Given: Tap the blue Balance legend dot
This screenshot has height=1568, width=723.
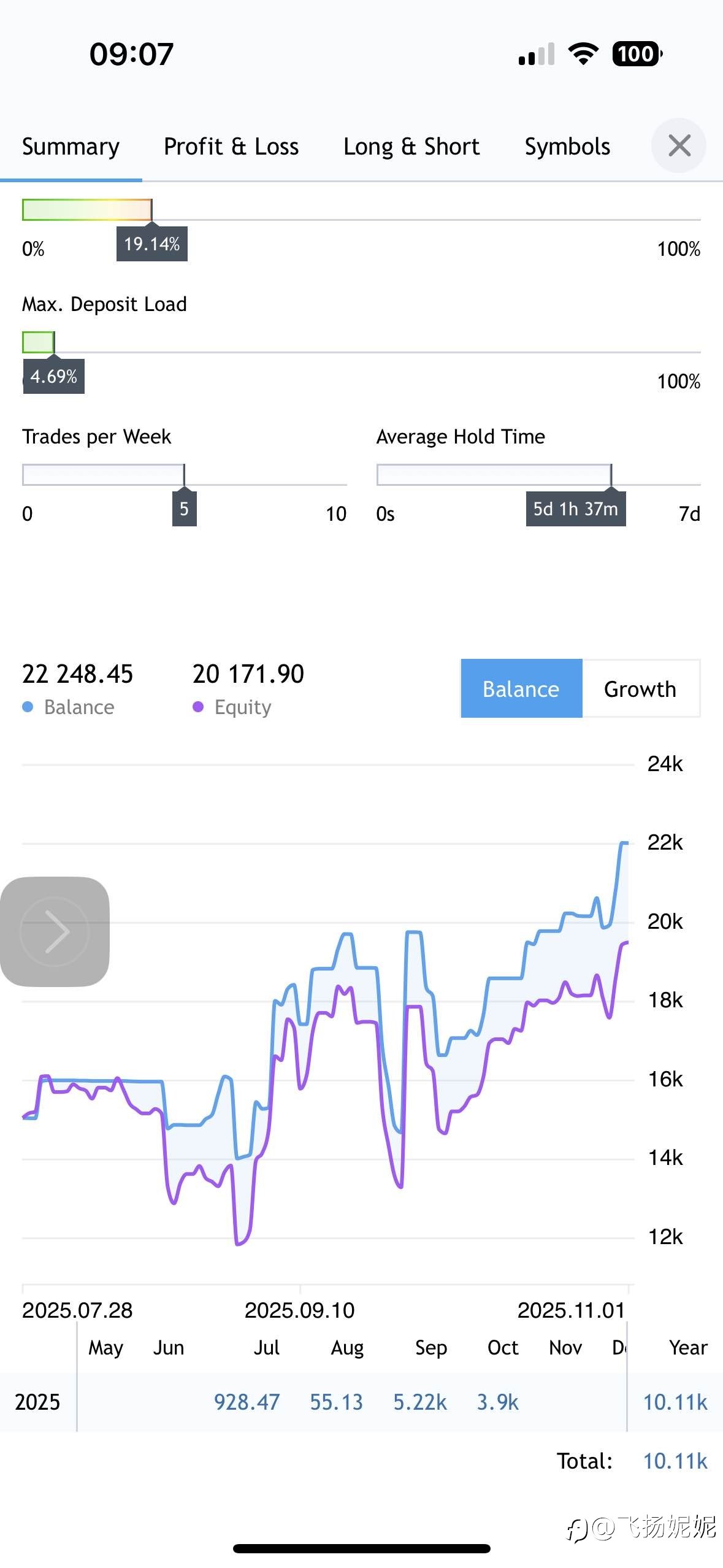Looking at the screenshot, I should pos(28,707).
